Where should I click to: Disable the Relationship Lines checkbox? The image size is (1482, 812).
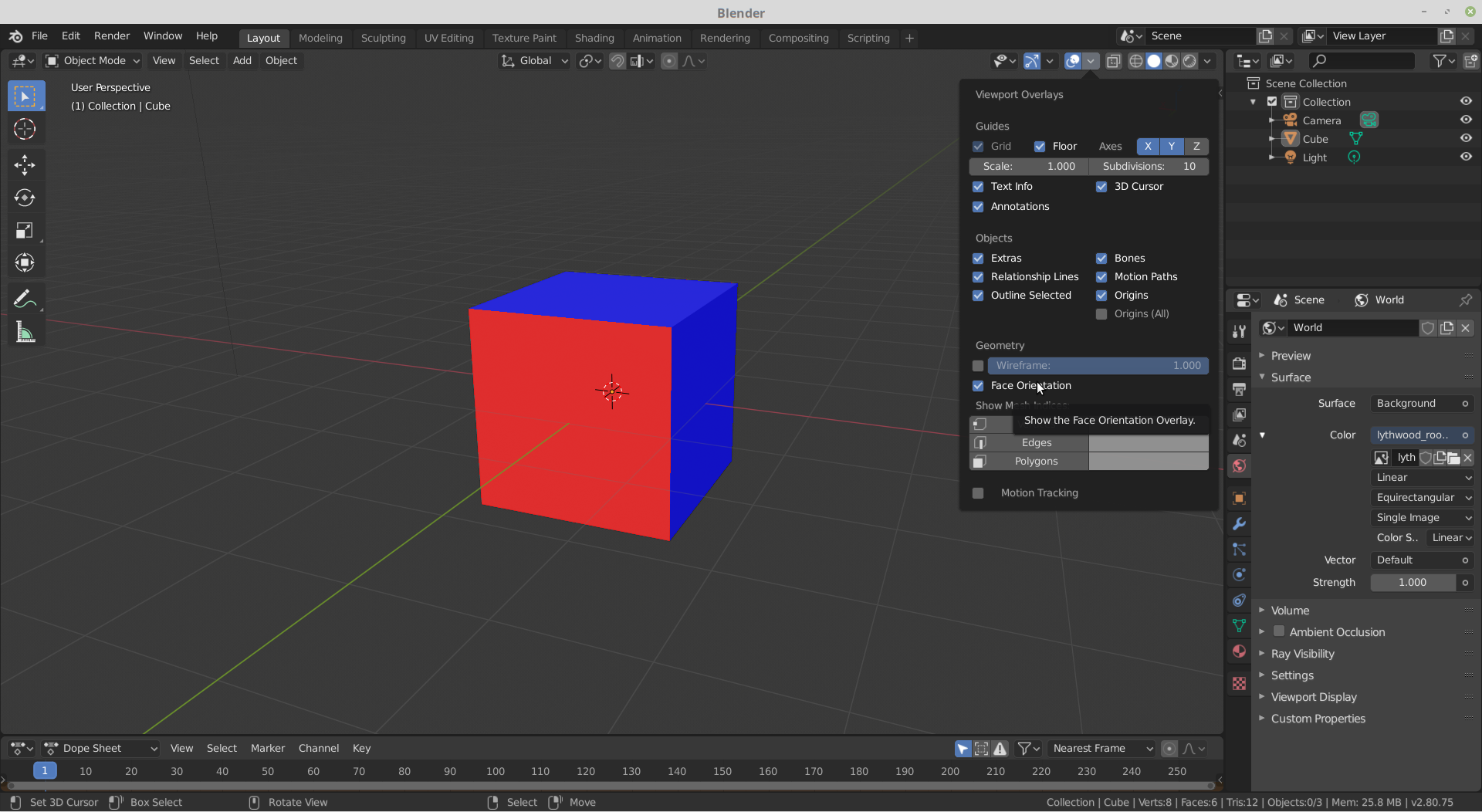click(x=978, y=276)
